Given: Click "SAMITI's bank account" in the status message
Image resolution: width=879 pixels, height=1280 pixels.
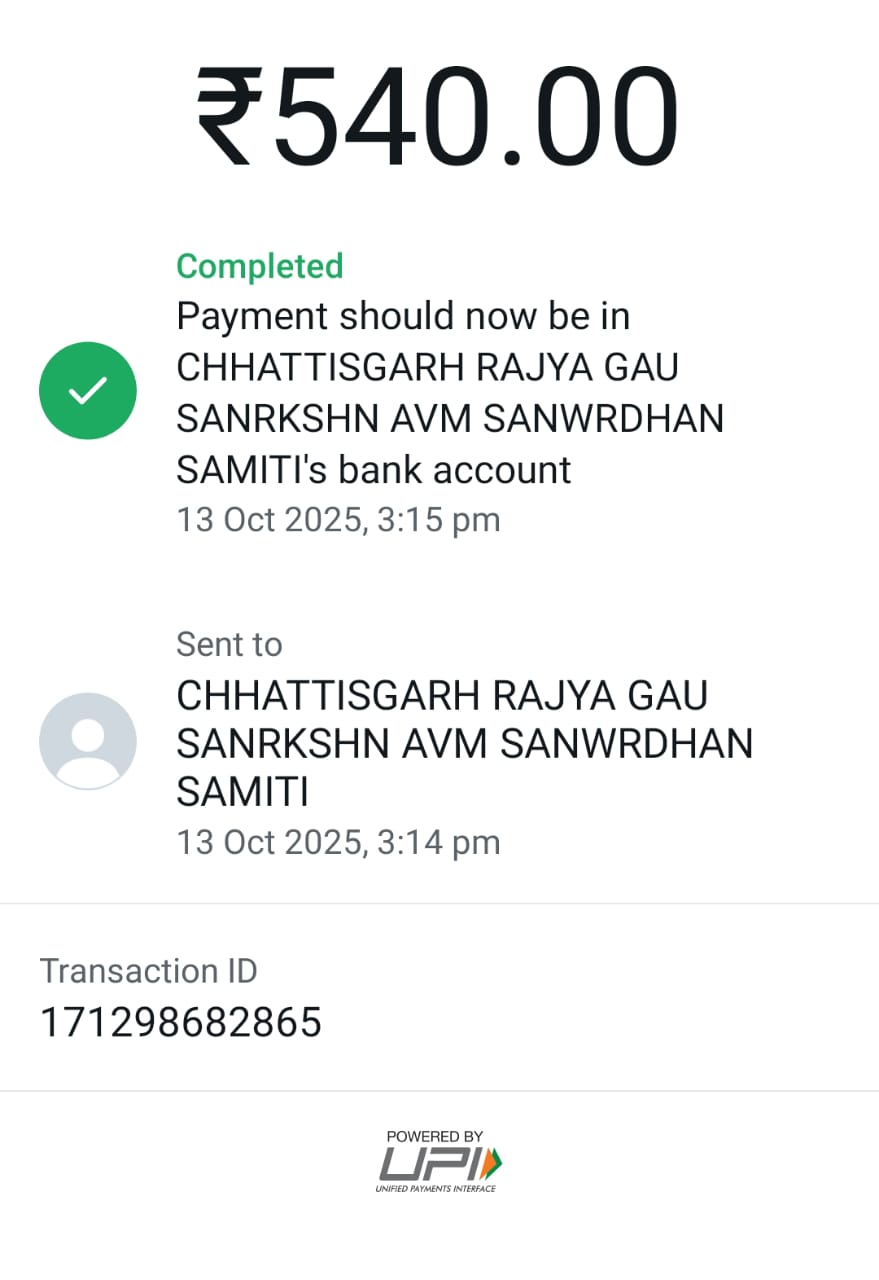Looking at the screenshot, I should [x=374, y=469].
